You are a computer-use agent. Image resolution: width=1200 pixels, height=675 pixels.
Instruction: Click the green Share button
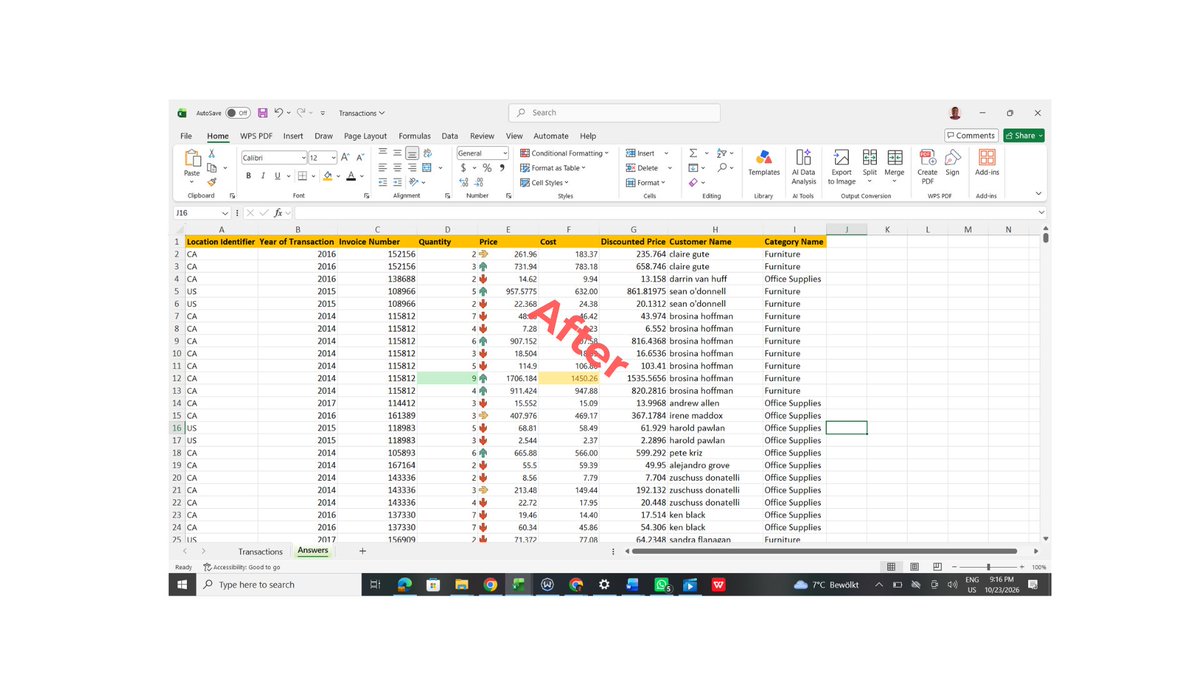click(x=1024, y=135)
